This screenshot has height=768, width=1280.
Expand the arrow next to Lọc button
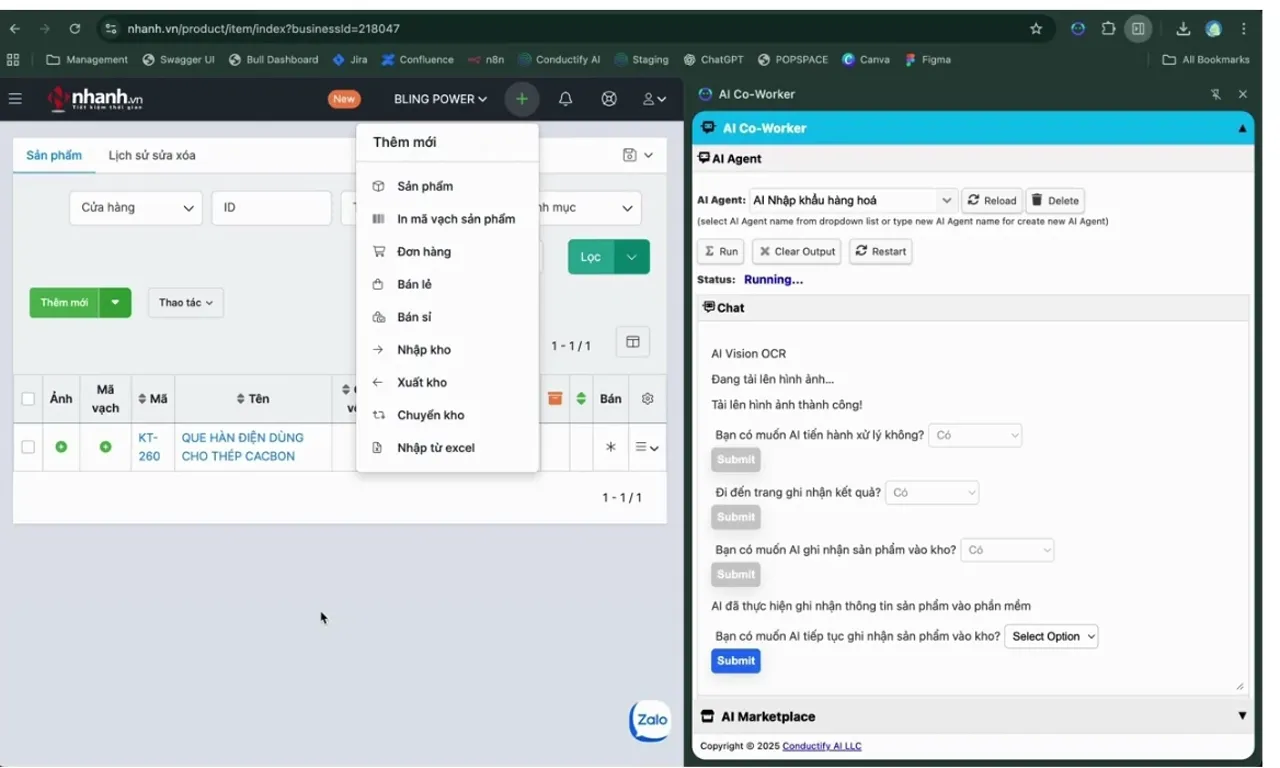(x=632, y=257)
